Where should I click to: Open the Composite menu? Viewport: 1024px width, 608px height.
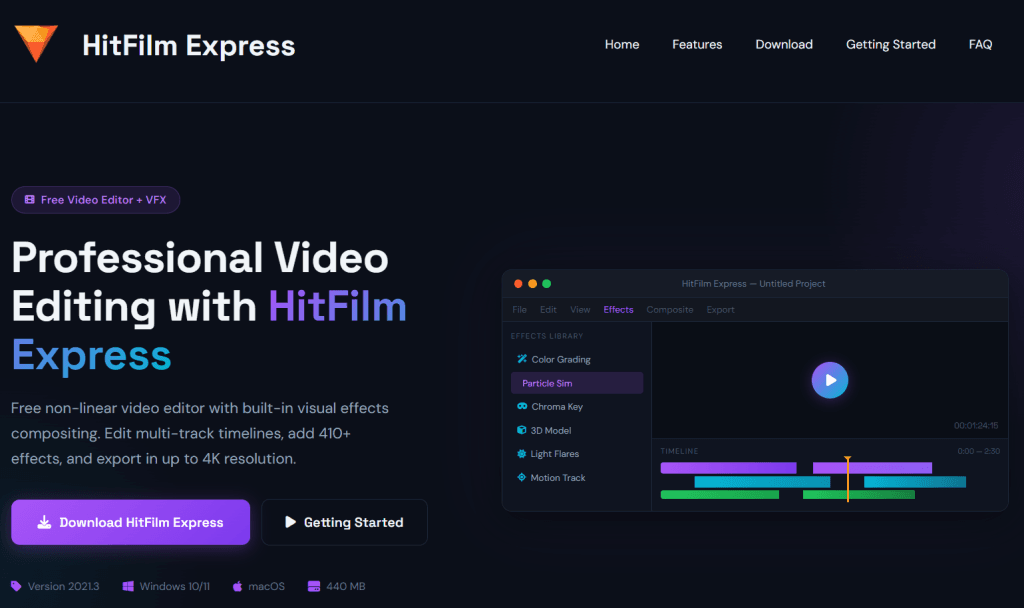tap(669, 310)
